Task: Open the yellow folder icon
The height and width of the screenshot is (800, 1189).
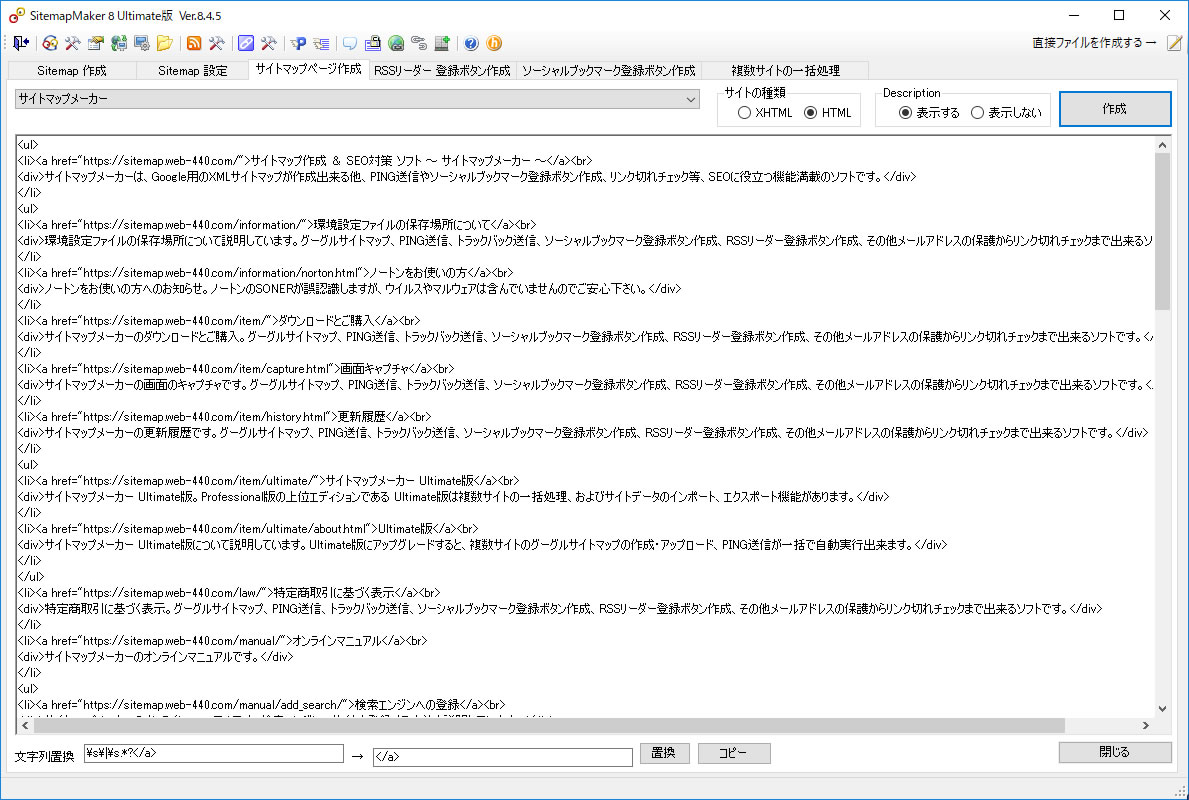Action: 165,43
